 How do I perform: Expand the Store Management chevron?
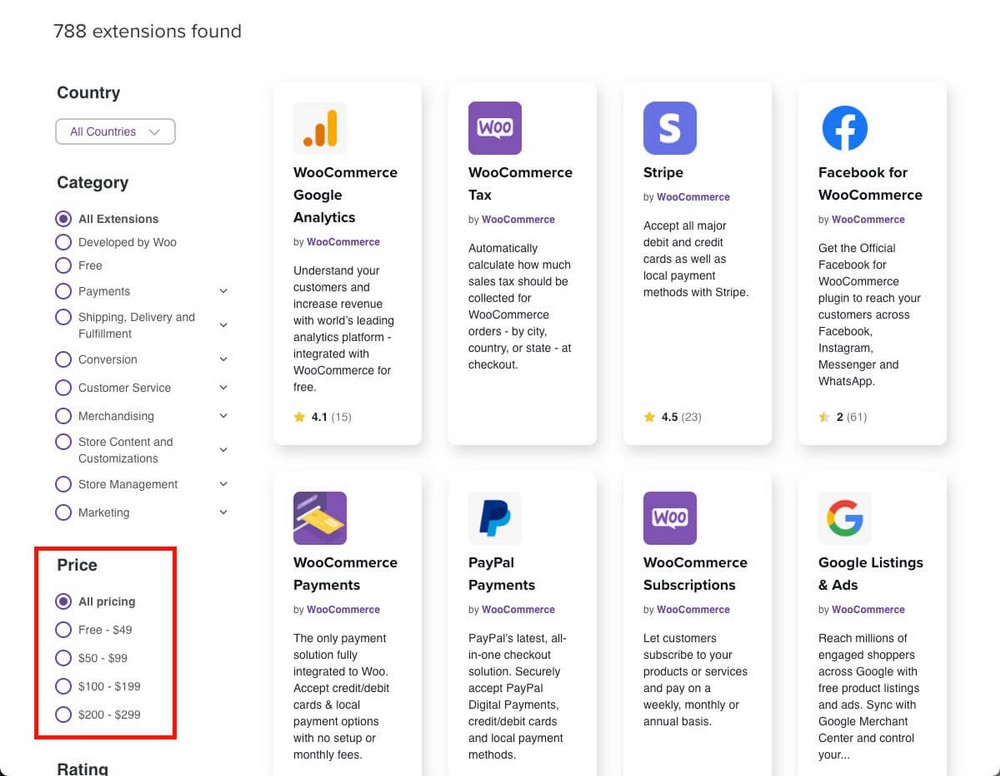(223, 484)
